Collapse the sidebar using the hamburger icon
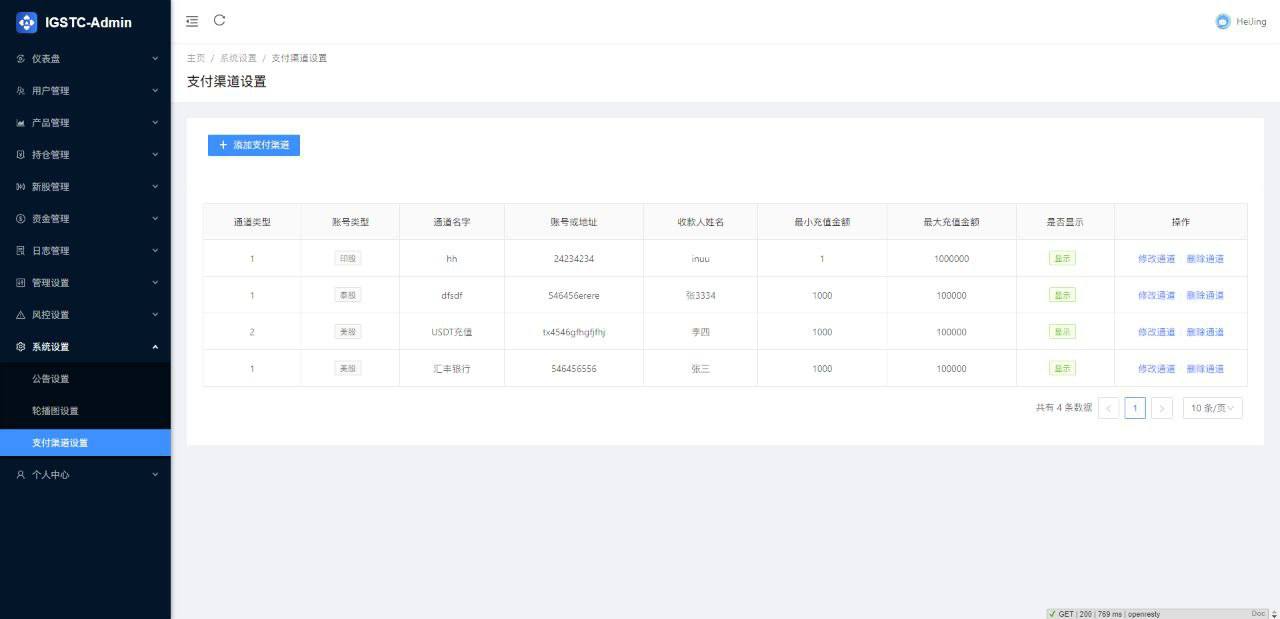The height and width of the screenshot is (619, 1280). tap(192, 20)
